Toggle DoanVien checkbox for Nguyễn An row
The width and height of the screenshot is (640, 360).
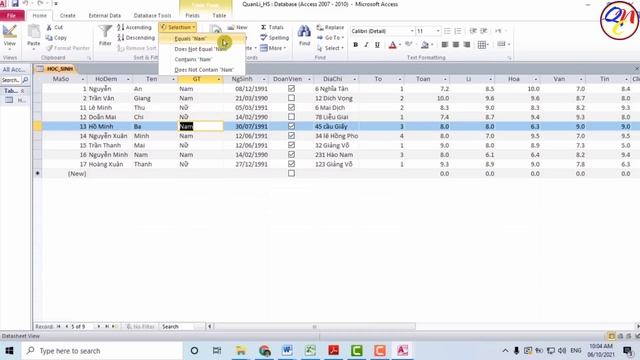click(x=291, y=89)
